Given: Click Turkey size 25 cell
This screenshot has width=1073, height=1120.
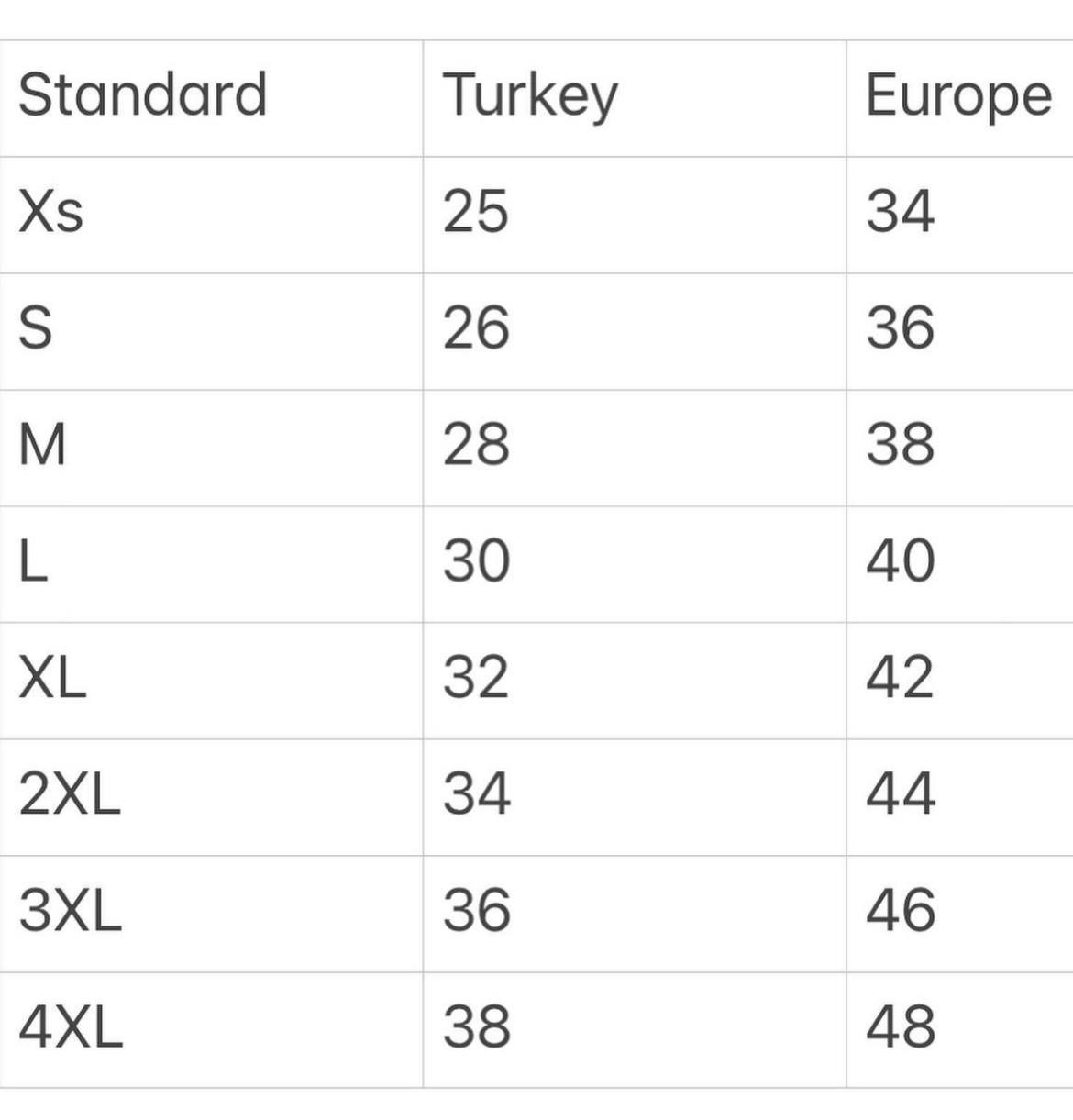Looking at the screenshot, I should [x=475, y=212].
